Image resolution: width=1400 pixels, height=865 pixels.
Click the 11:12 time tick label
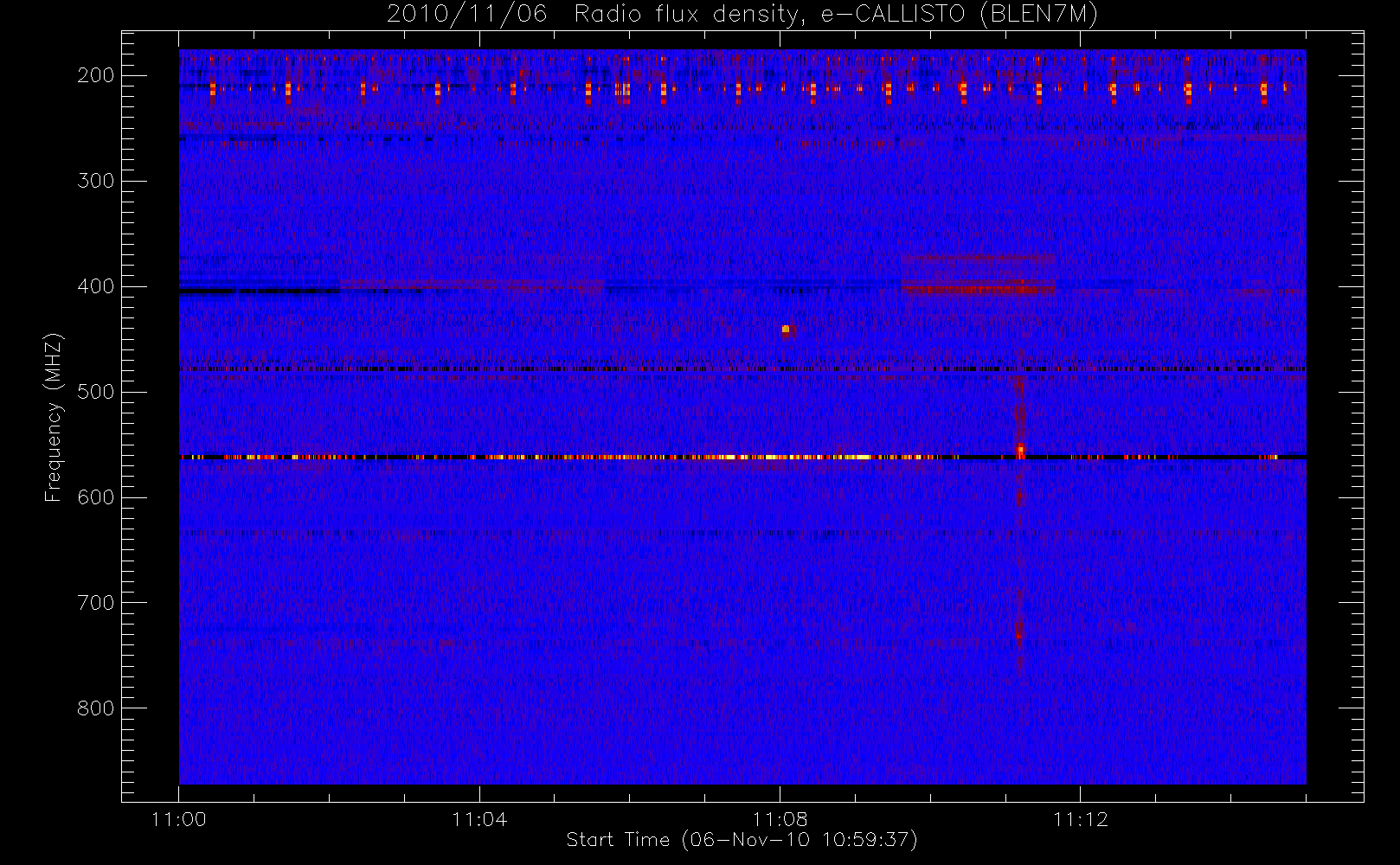pos(1081,819)
